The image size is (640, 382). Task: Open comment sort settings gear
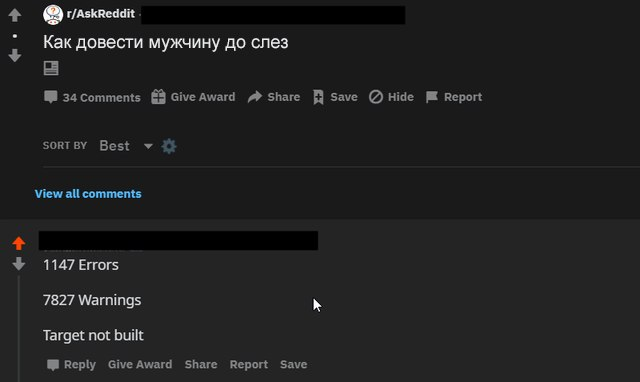click(x=169, y=146)
